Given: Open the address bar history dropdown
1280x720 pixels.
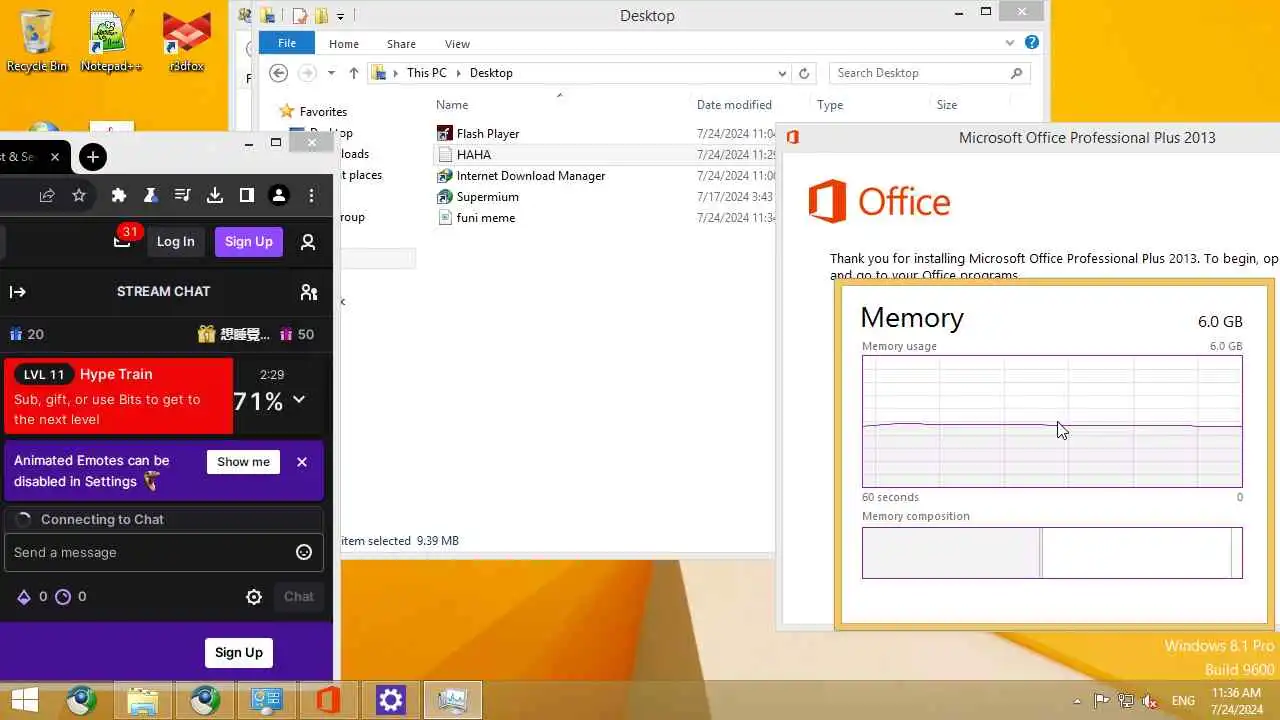Looking at the screenshot, I should click(782, 73).
